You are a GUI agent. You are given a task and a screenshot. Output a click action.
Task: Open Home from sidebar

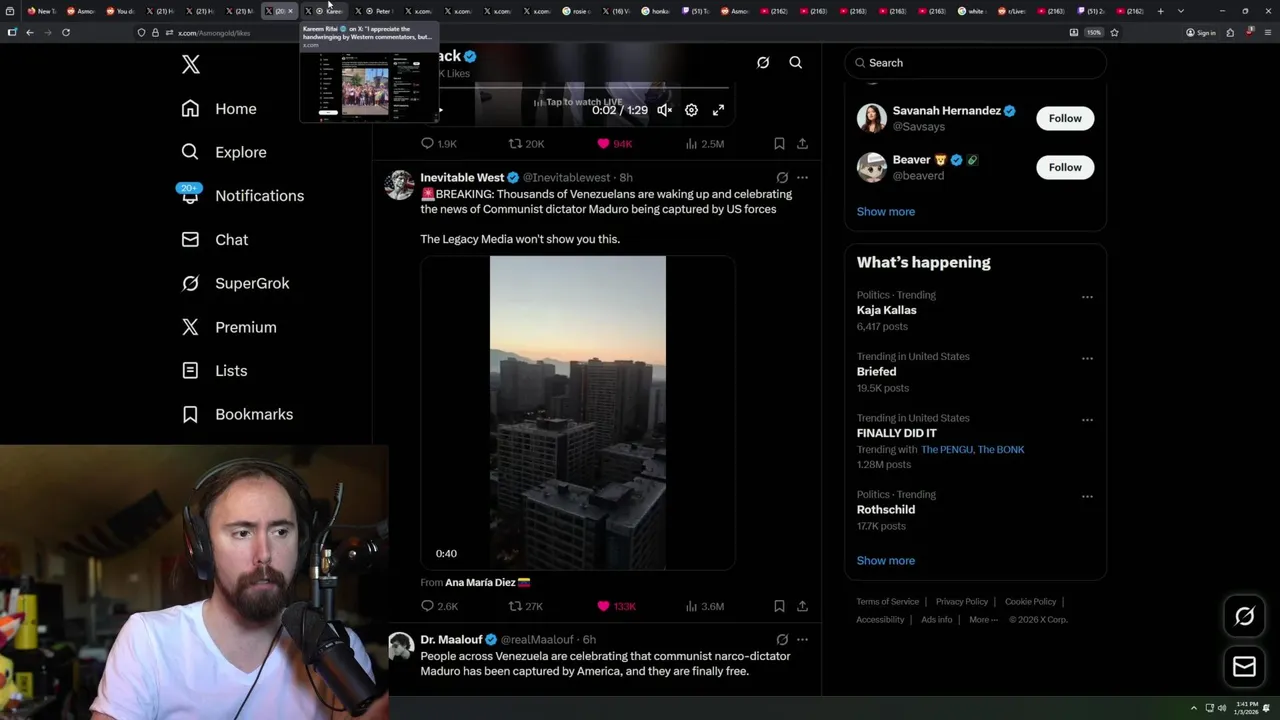click(x=219, y=109)
